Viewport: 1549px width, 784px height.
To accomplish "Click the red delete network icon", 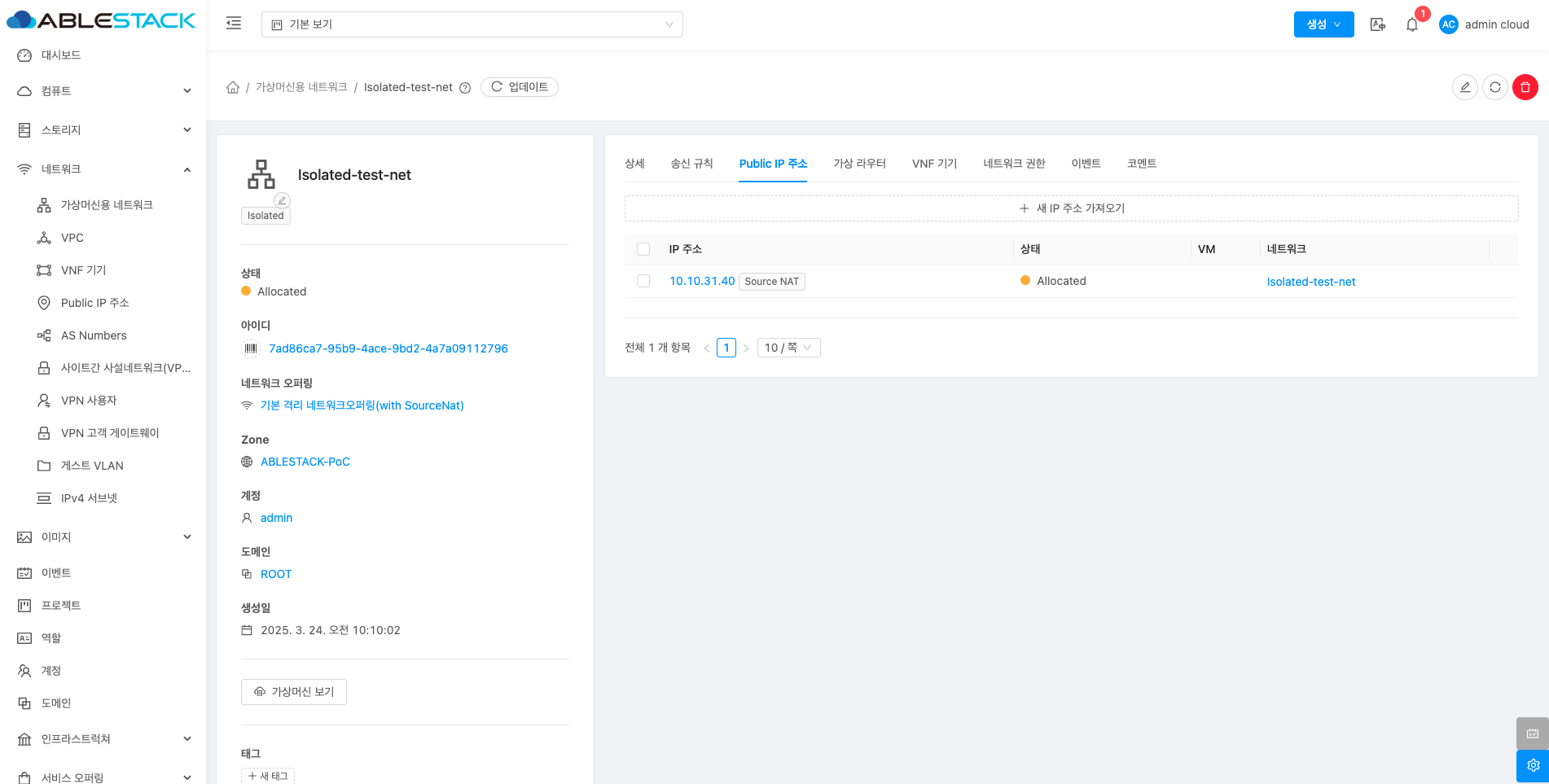I will [1525, 87].
